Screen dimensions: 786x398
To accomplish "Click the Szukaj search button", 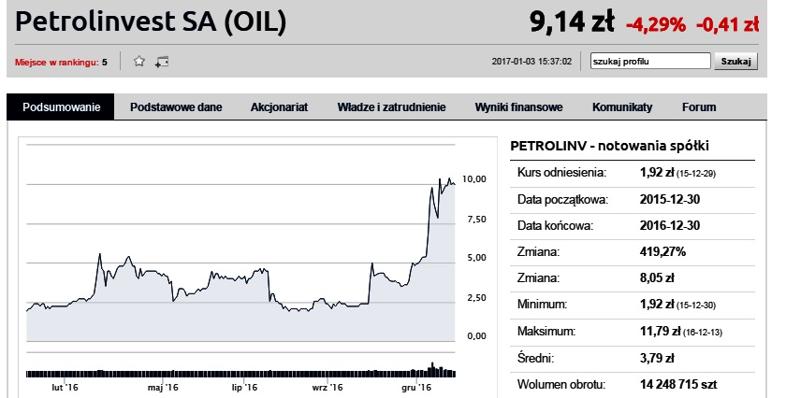I will click(736, 61).
